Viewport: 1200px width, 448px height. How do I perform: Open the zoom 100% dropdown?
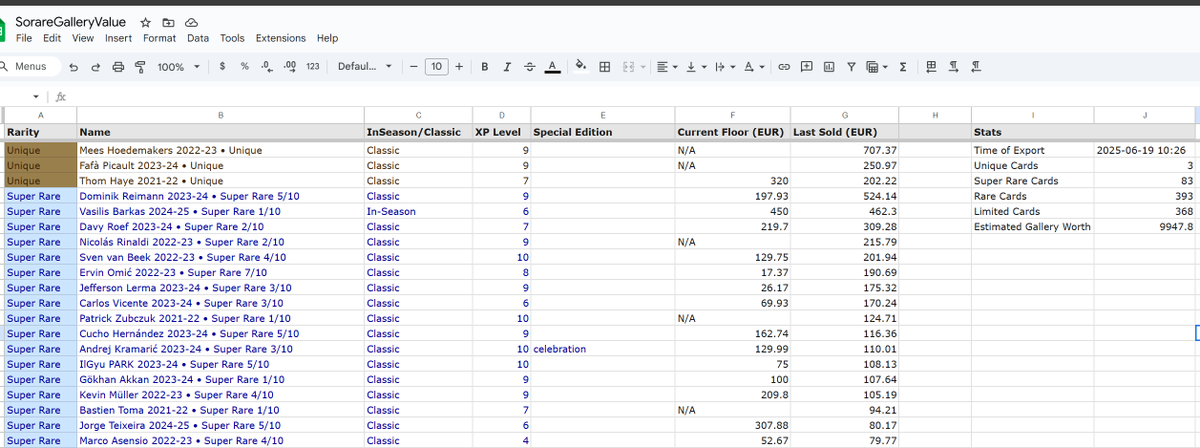178,67
